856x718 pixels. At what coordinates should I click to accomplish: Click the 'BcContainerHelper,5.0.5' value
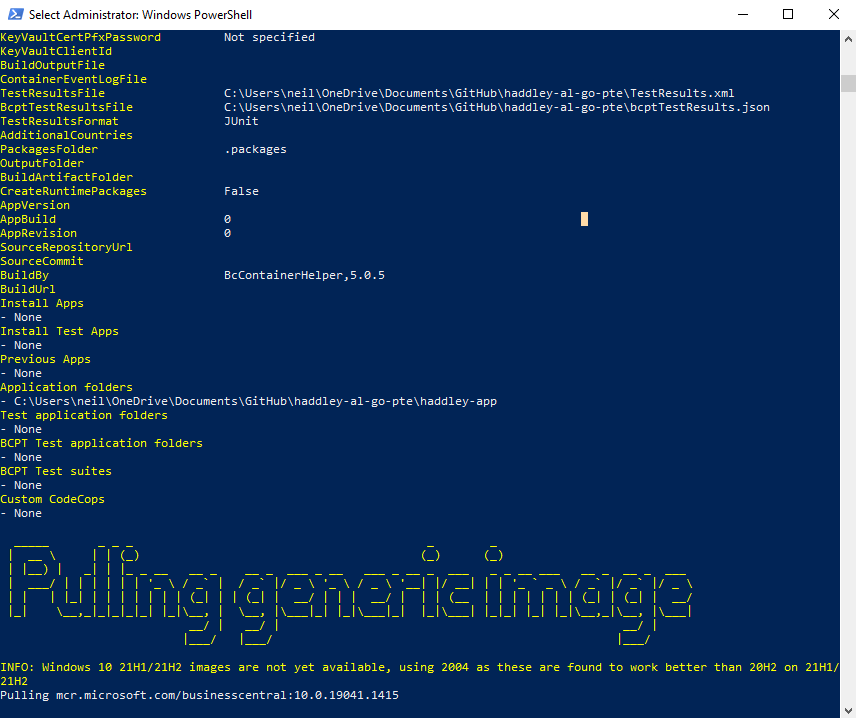[304, 275]
